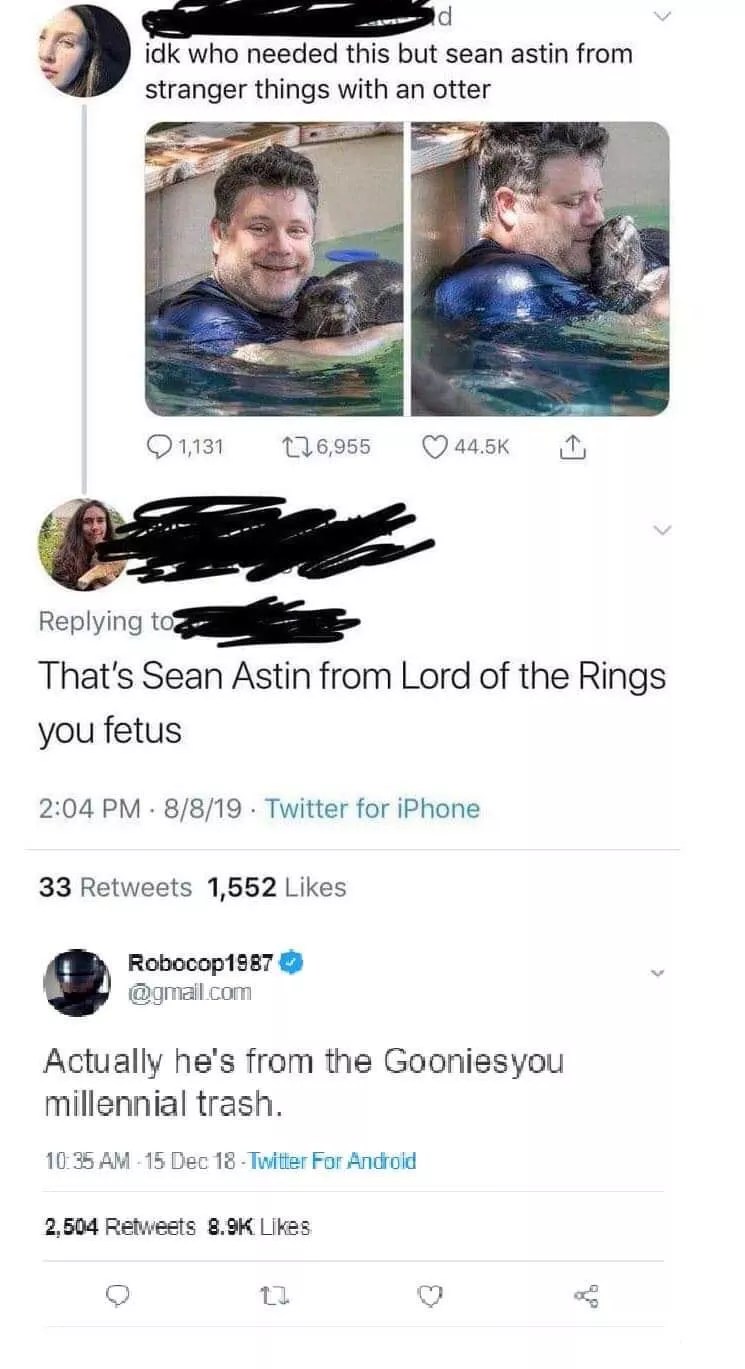View the 1,552 Likes list

(x=277, y=887)
